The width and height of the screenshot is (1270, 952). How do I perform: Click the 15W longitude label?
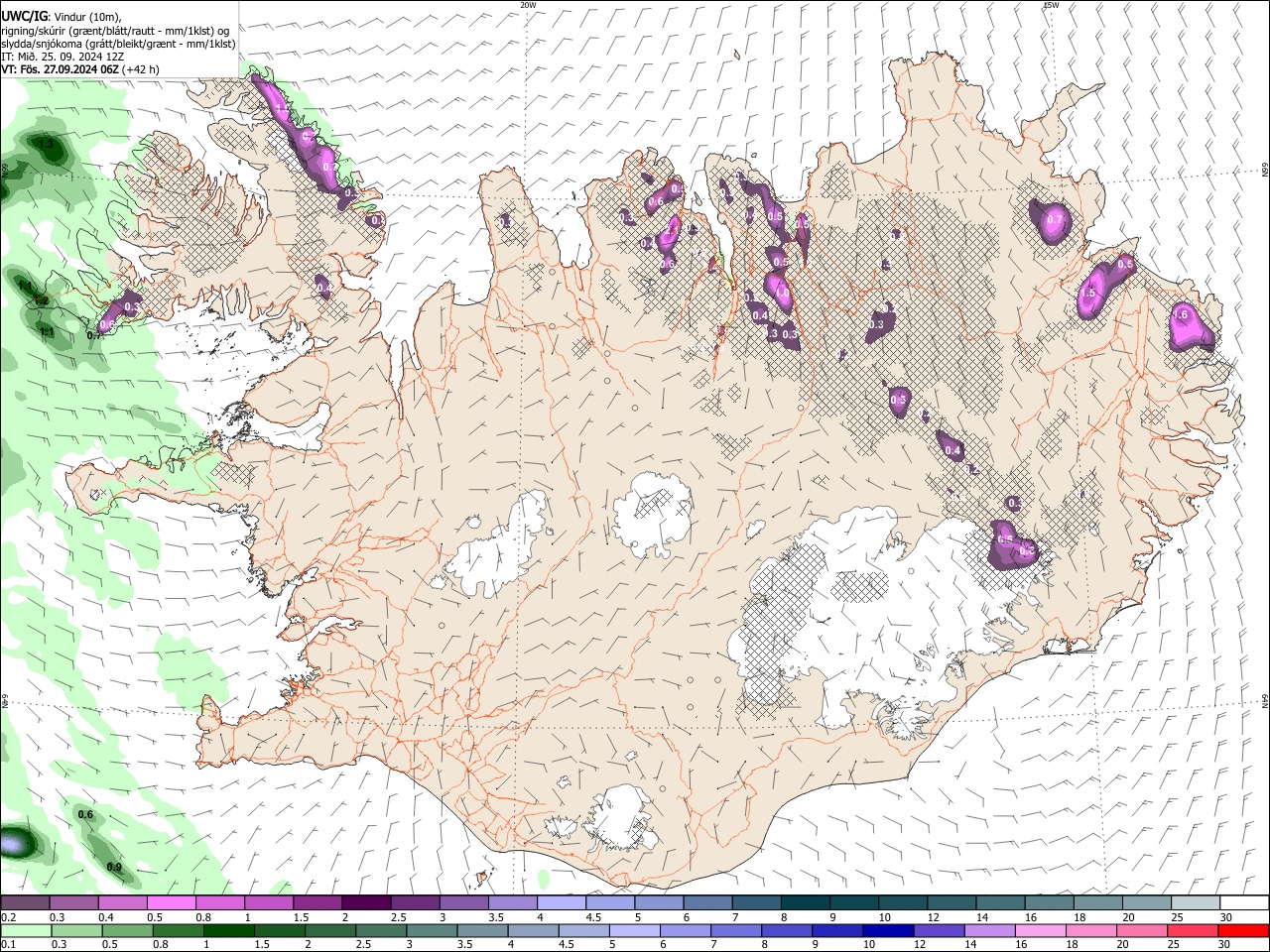1051,5
